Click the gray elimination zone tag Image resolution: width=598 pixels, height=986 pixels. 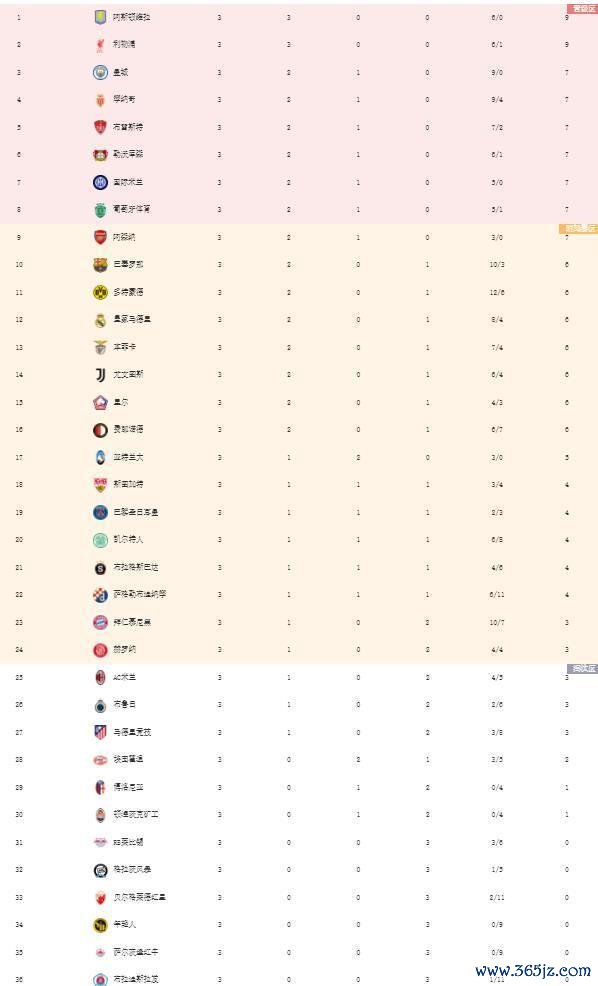[x=582, y=668]
